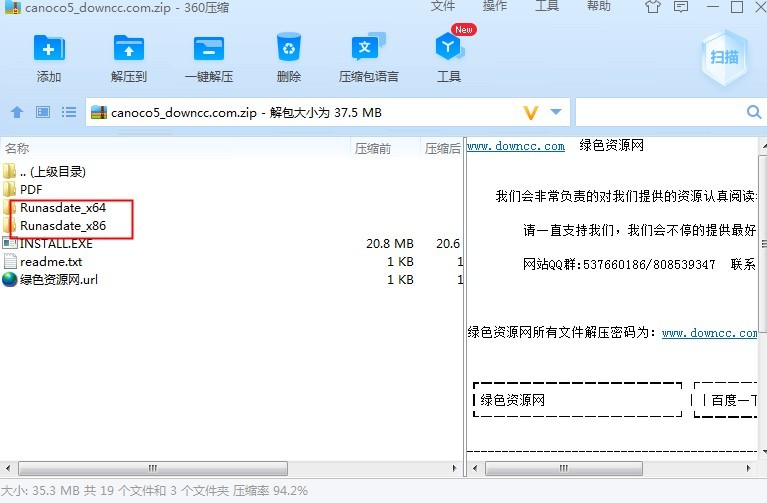Open the 工具 toolbar icon marked New

[x=449, y=47]
